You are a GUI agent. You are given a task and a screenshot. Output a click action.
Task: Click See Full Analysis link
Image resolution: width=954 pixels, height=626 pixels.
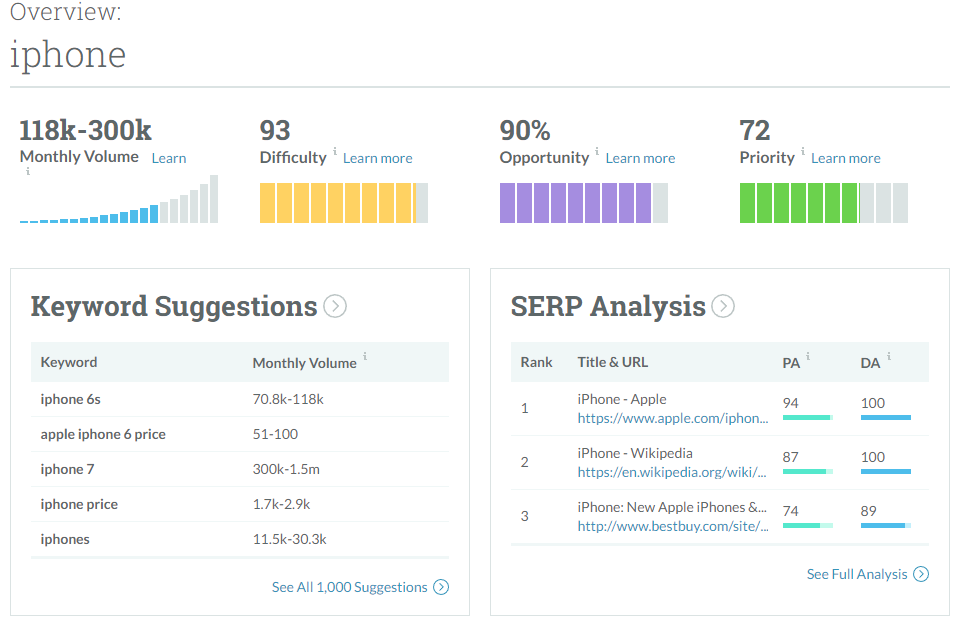click(857, 574)
